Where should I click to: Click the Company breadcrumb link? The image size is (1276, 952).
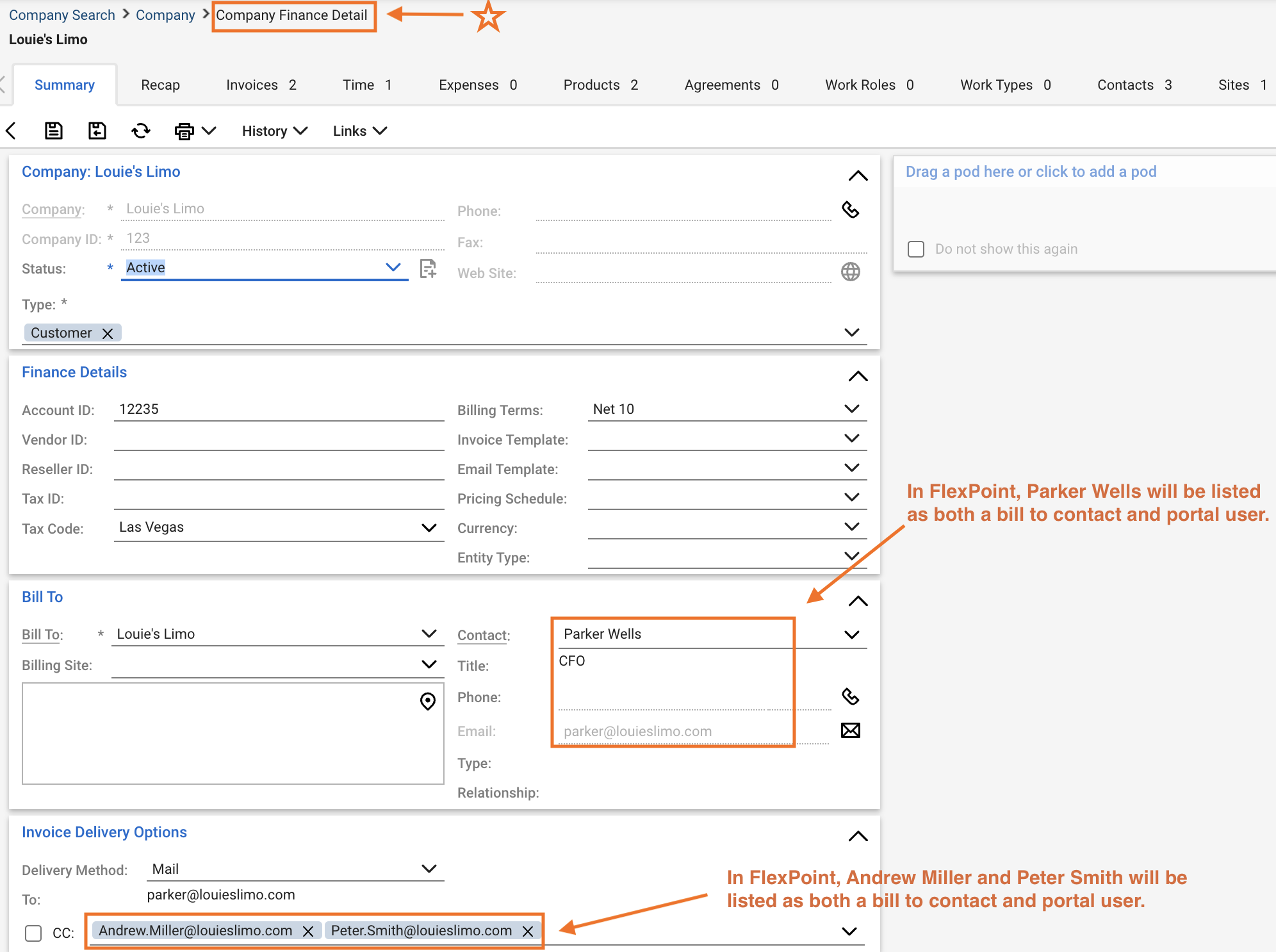point(165,15)
